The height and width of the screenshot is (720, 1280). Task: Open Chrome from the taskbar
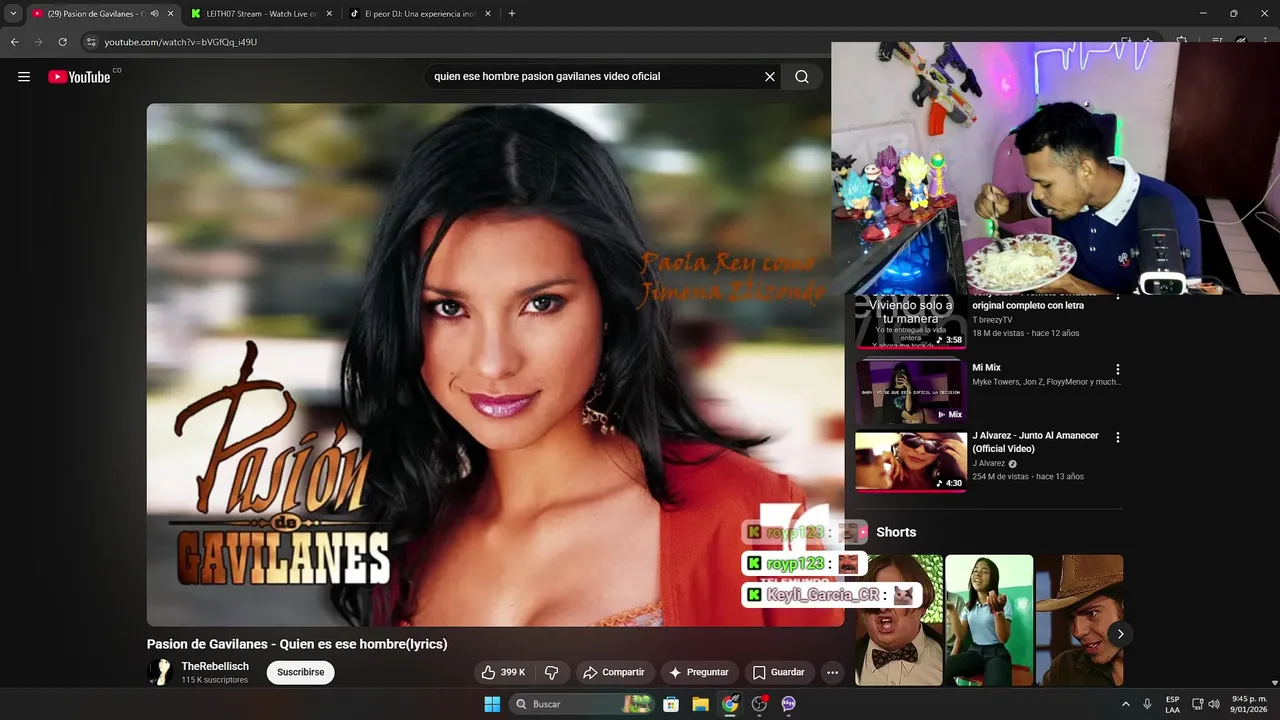730,704
